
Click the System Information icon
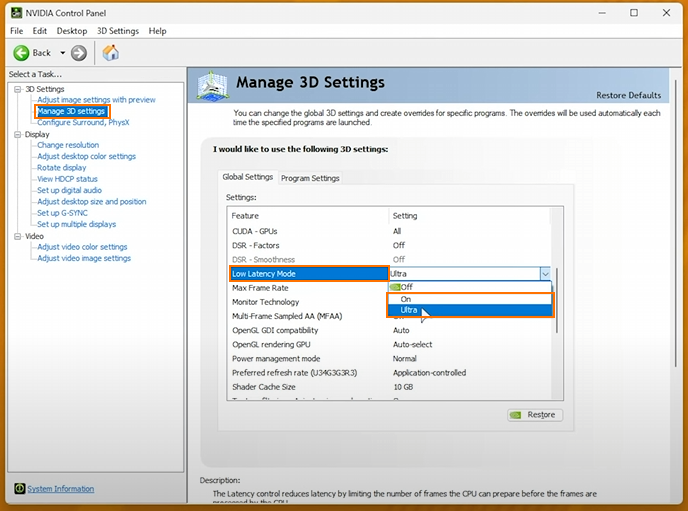[19, 488]
